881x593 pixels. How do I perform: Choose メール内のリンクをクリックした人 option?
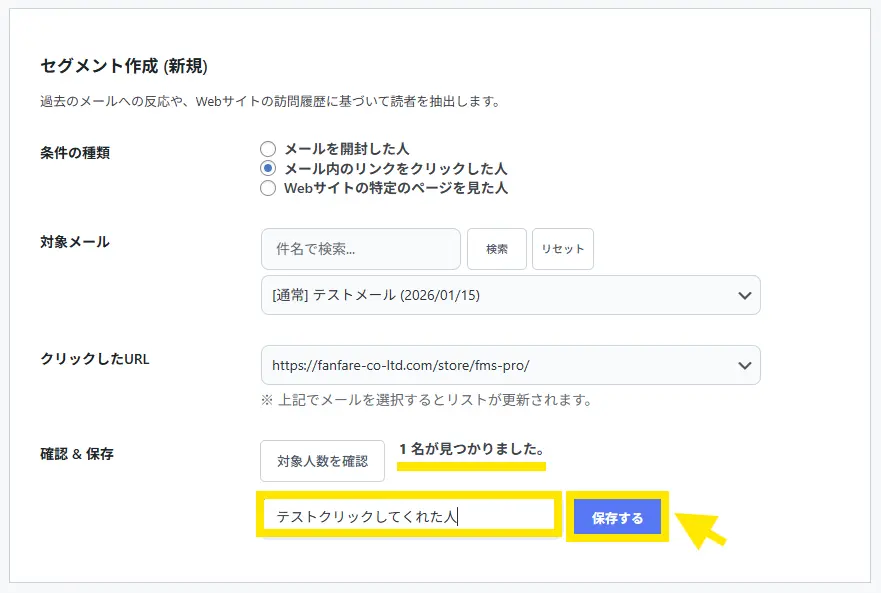tap(268, 168)
